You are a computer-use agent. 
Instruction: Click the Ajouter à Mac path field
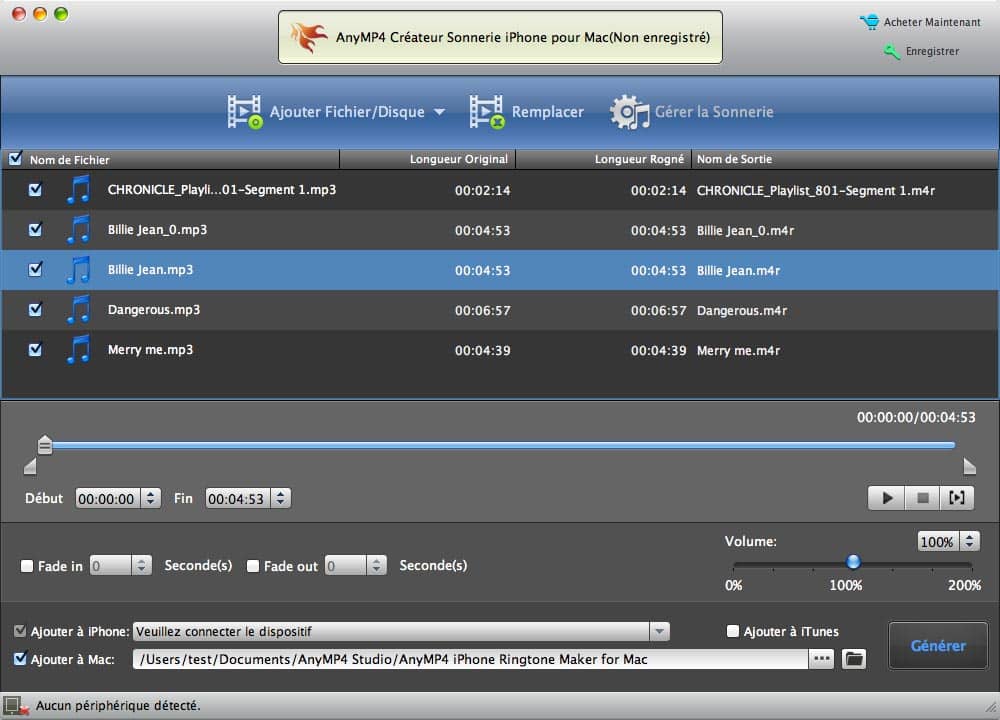pyautogui.click(x=470, y=659)
